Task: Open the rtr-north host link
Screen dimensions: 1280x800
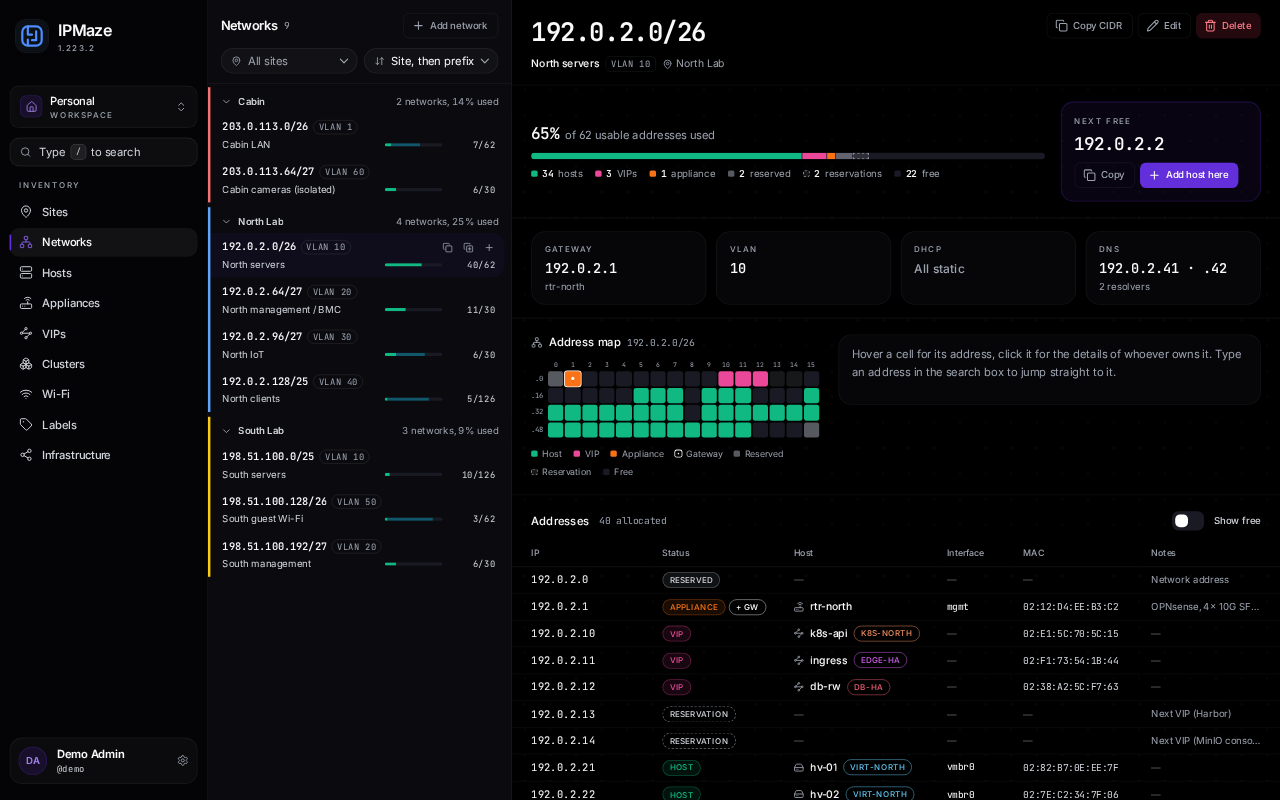Action: [x=831, y=607]
